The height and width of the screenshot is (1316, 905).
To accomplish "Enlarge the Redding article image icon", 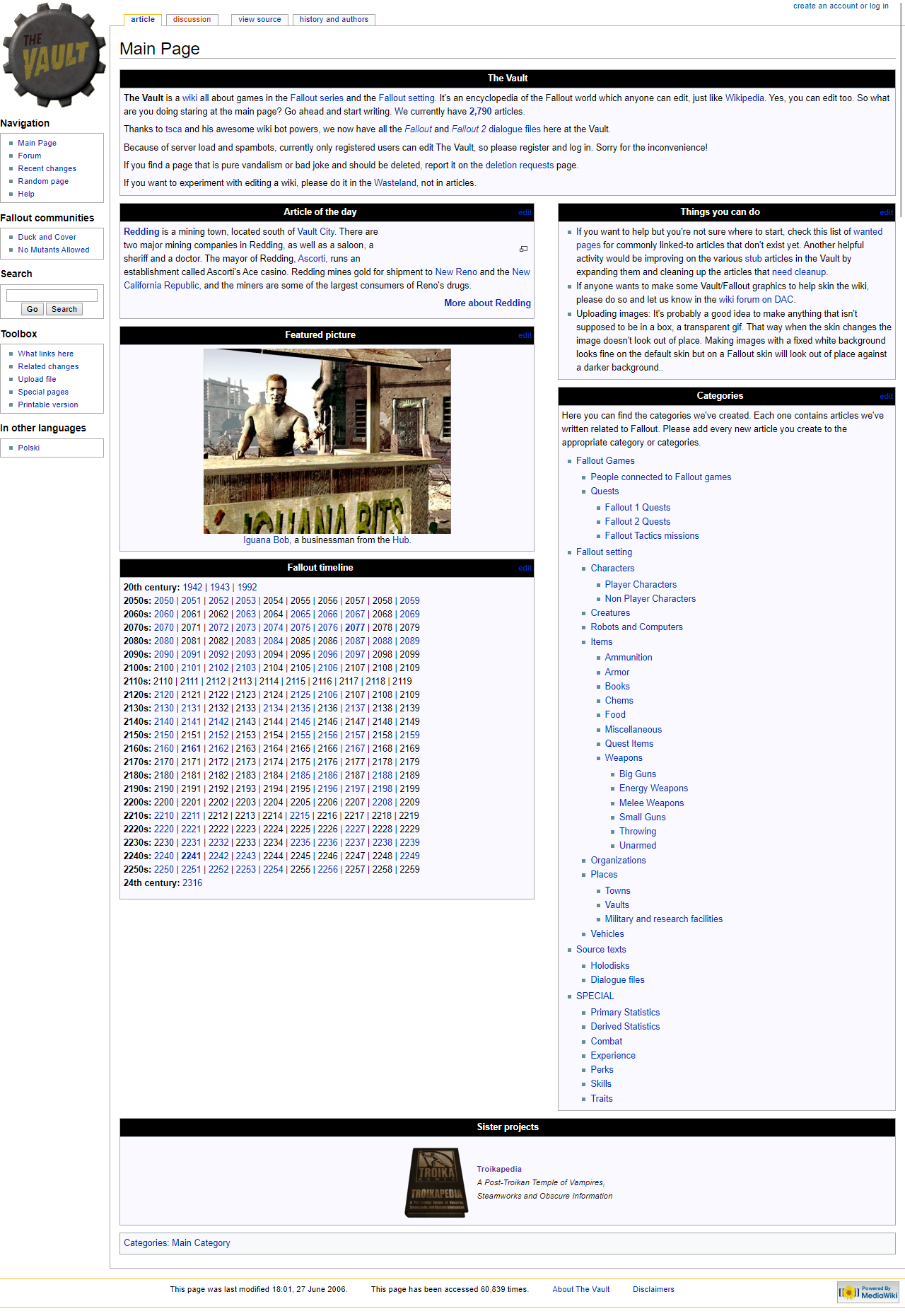I will tap(523, 249).
